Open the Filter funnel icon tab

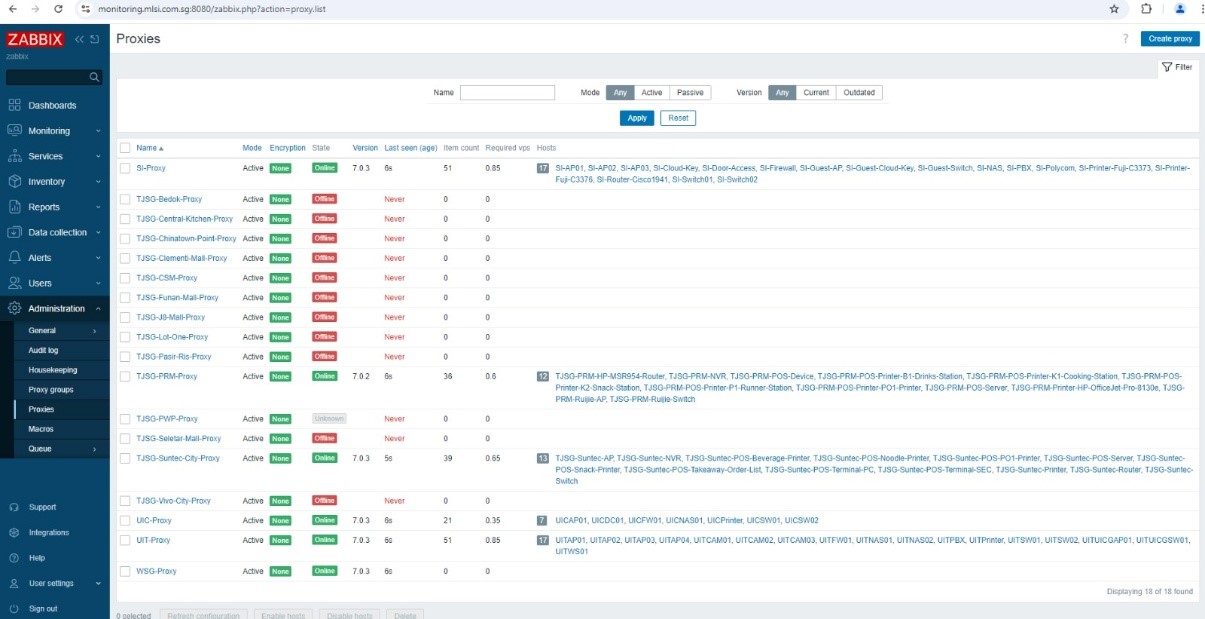pyautogui.click(x=1178, y=67)
